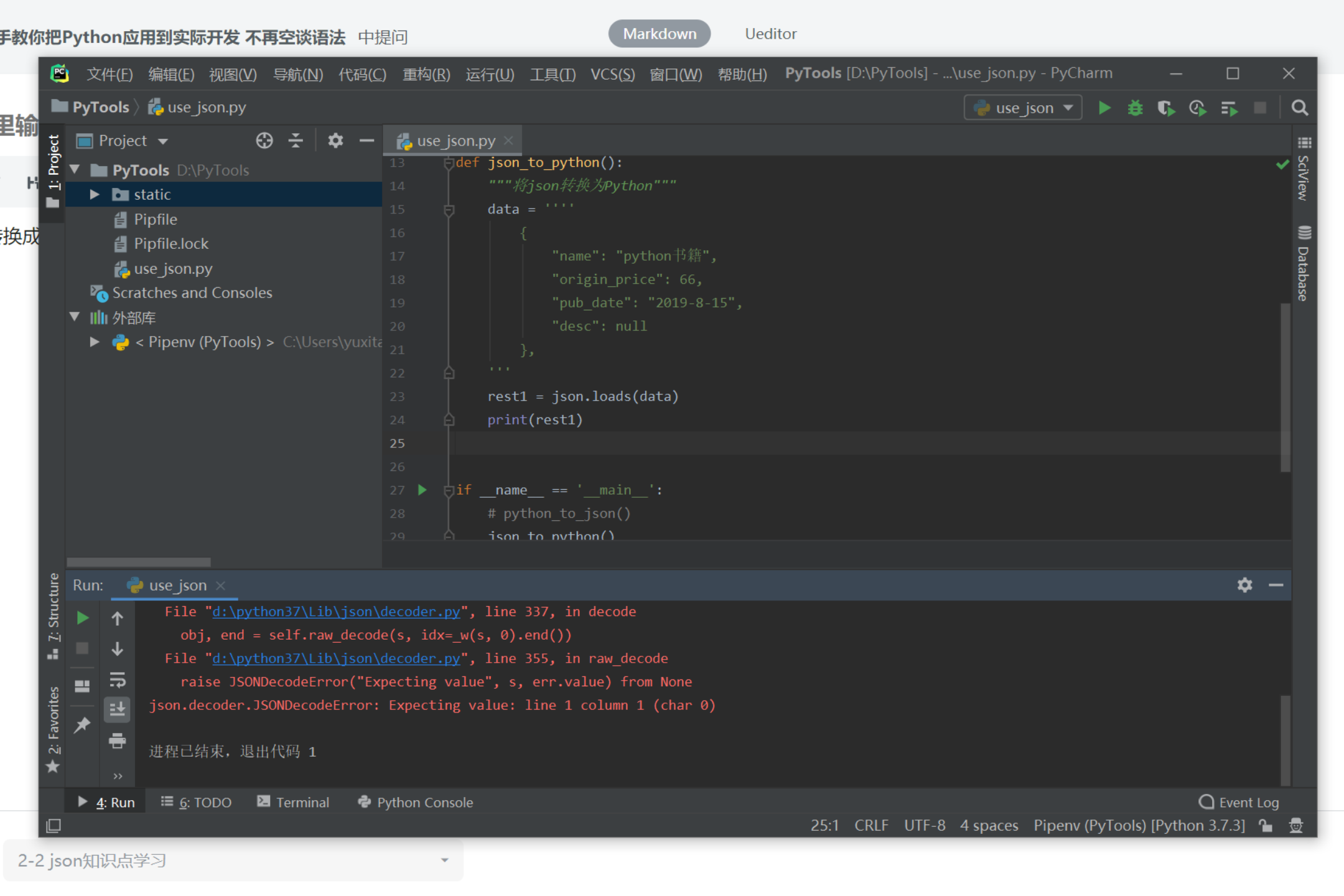Image resolution: width=1344 pixels, height=896 pixels.
Task: Run with coverage icon in toolbar
Action: (1166, 108)
